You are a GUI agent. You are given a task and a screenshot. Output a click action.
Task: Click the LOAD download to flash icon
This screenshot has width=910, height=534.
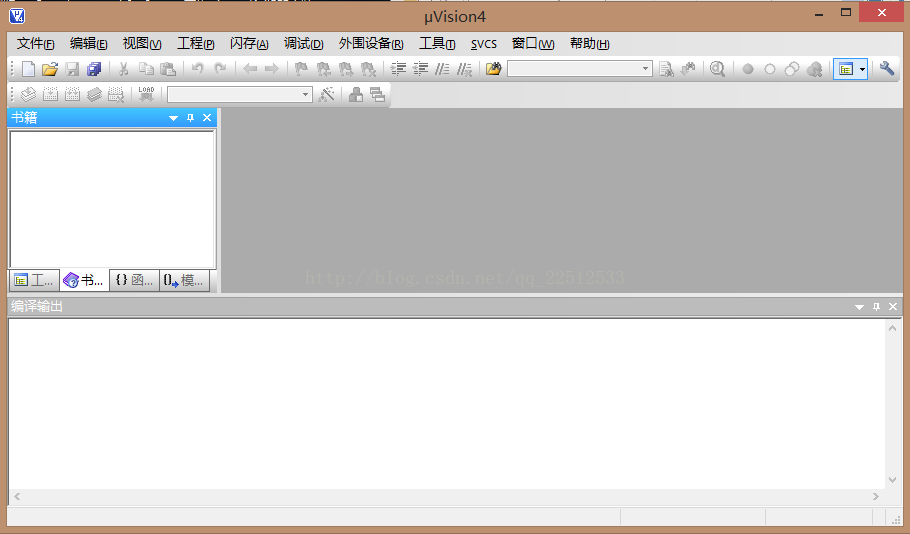pos(146,94)
